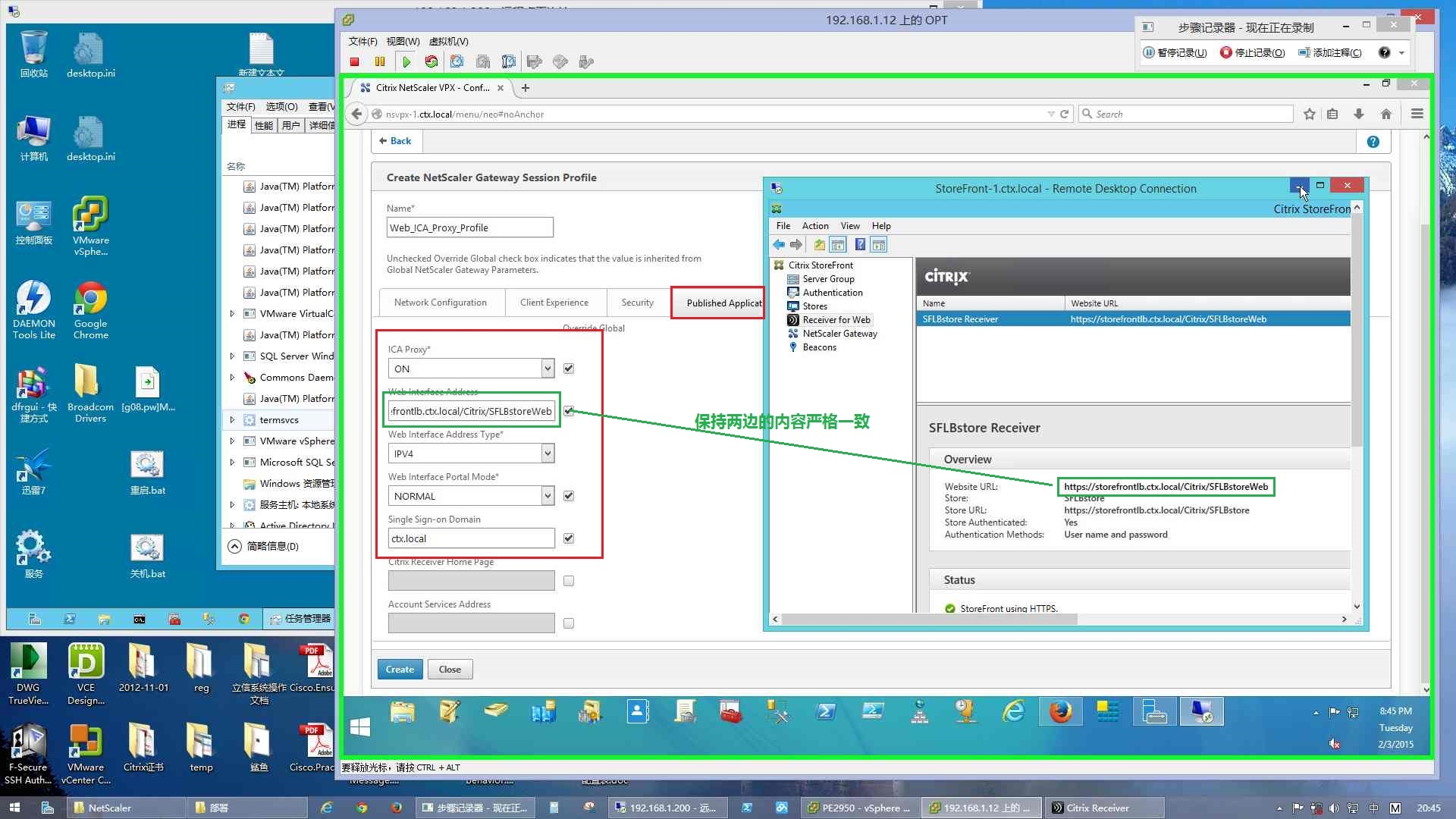The image size is (1456, 819).
Task: Click add comment in Steps Recorder
Action: [1330, 52]
